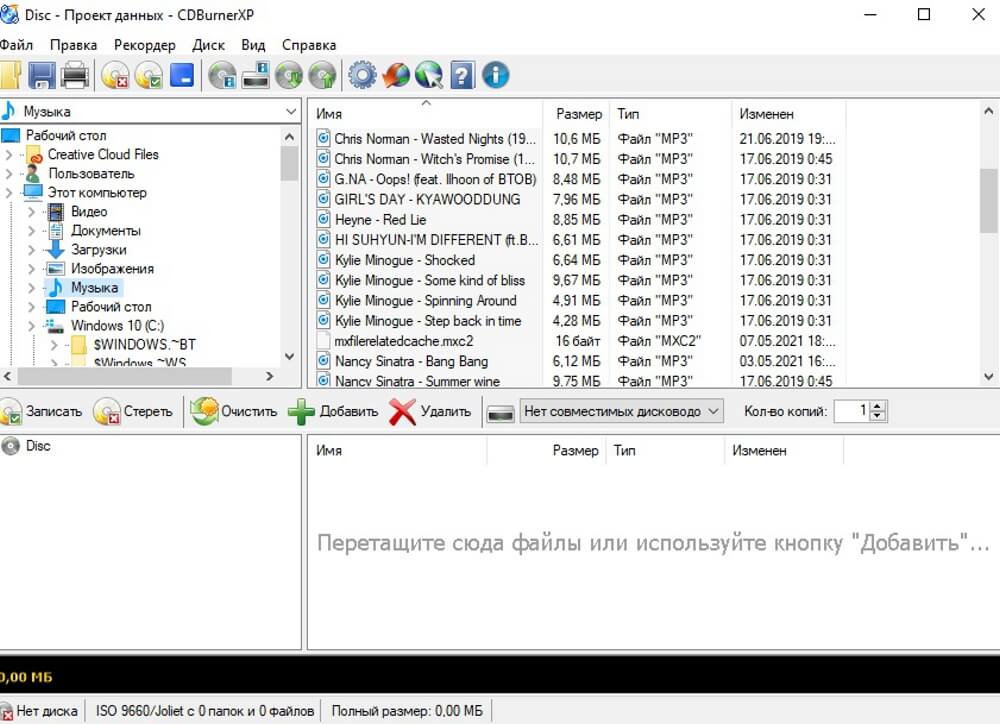Expand the Видео tree node
This screenshot has width=1000, height=724.
click(31, 212)
